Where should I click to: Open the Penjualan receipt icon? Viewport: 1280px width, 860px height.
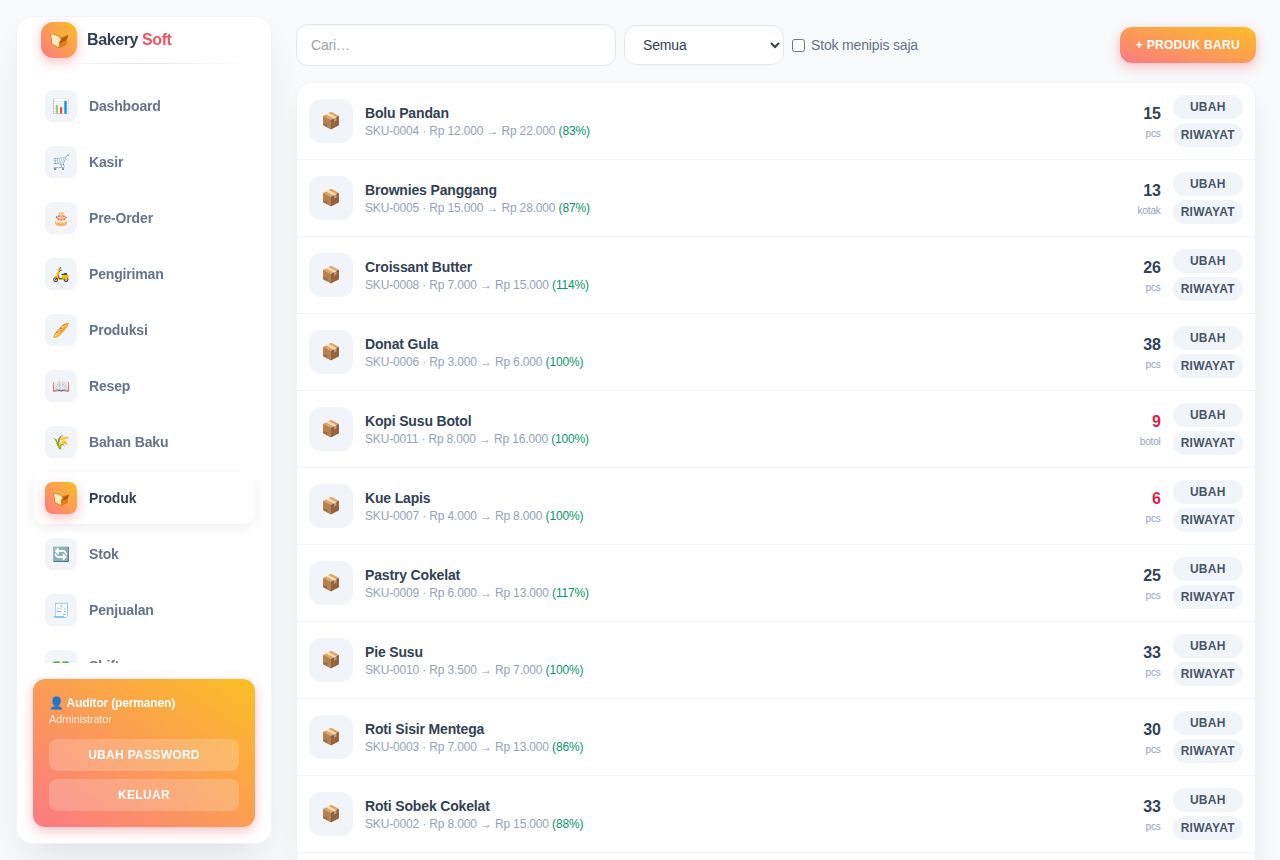click(61, 610)
